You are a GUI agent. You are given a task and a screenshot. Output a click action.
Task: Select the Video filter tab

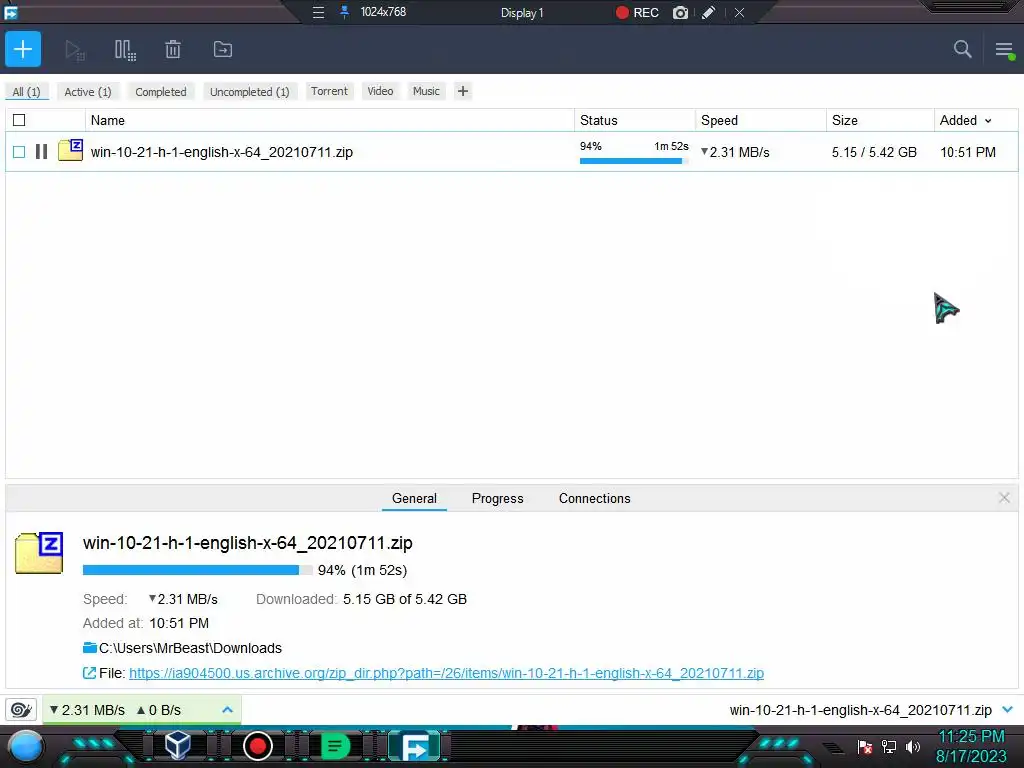click(380, 91)
